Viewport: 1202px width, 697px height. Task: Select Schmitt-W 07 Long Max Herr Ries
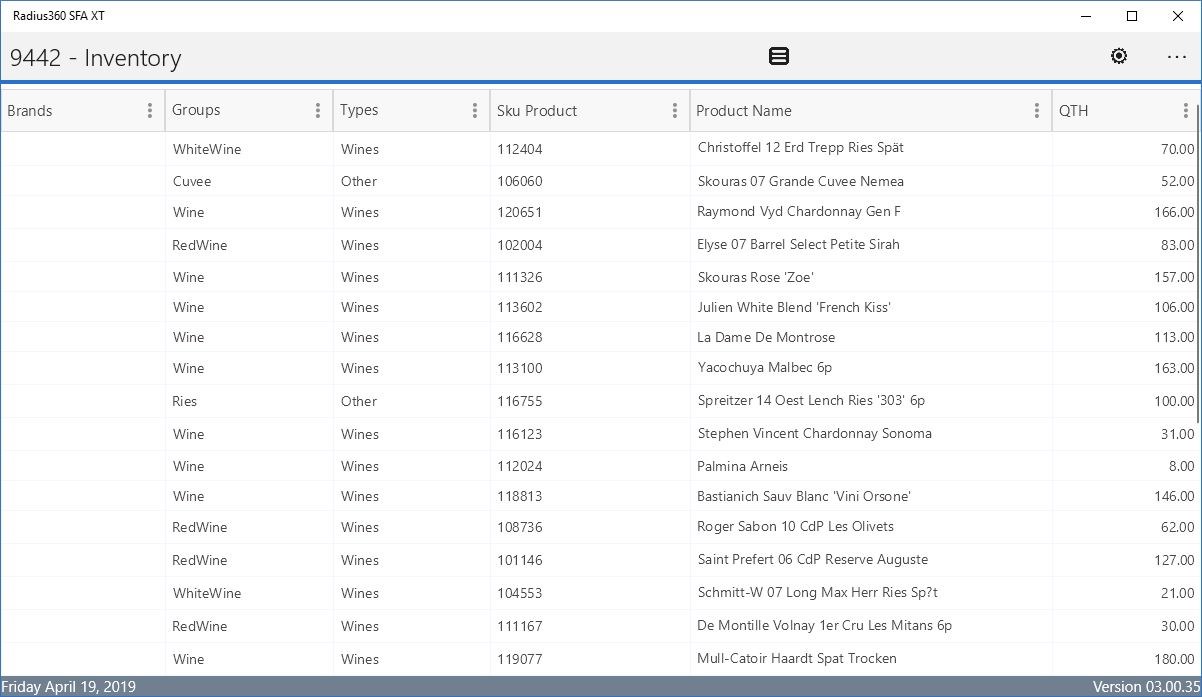817,593
